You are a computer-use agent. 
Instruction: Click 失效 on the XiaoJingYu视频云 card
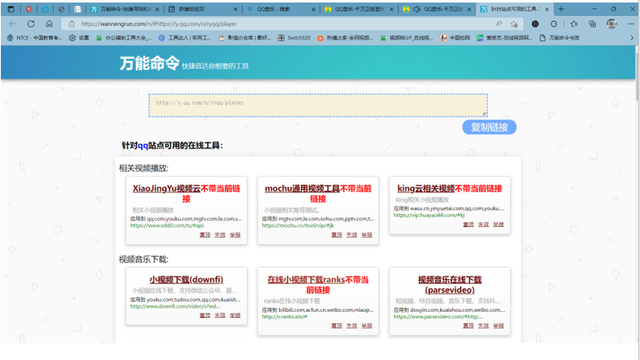pos(220,235)
